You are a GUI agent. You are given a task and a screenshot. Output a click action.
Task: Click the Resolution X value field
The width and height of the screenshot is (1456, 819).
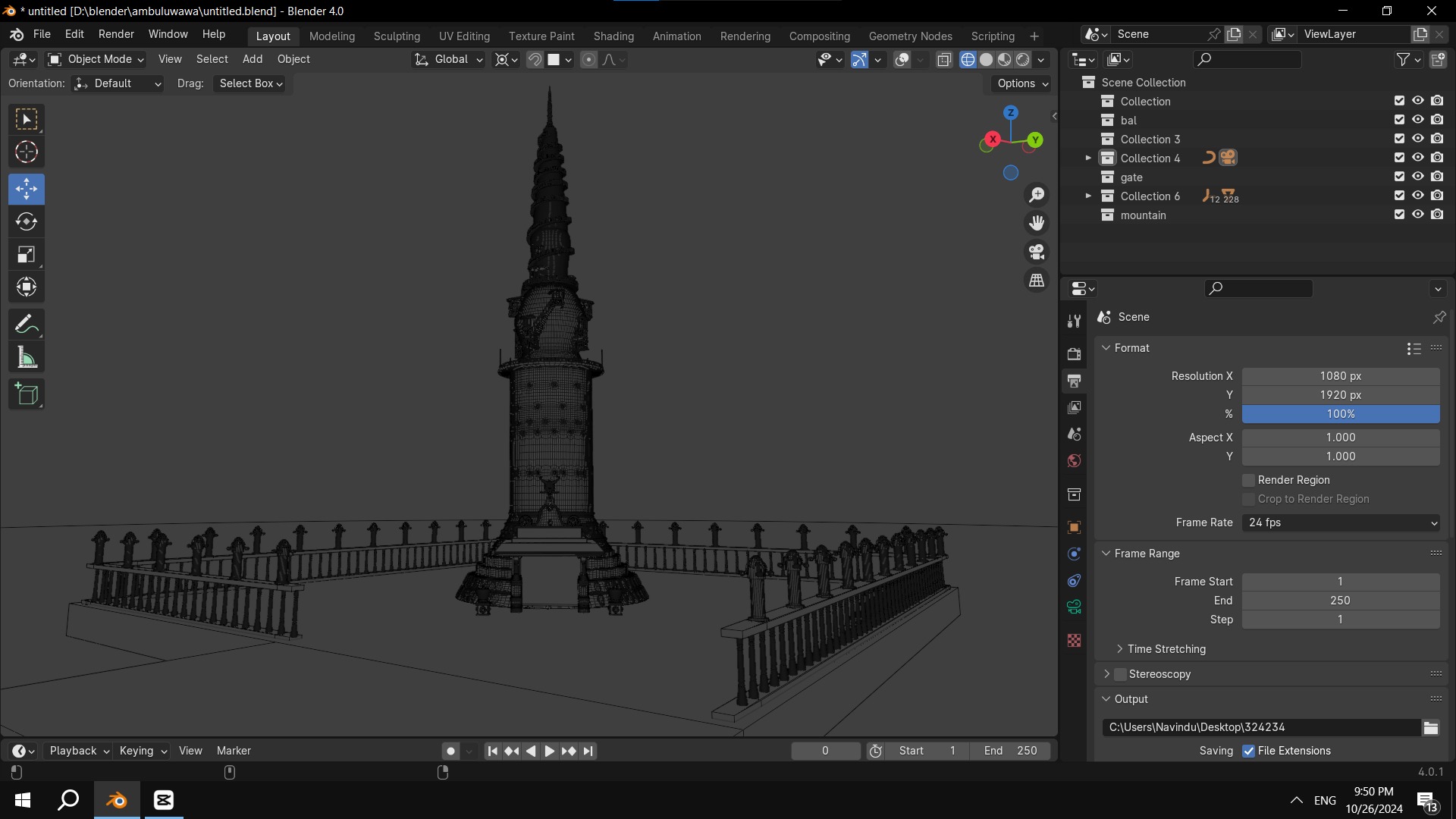[x=1341, y=376]
